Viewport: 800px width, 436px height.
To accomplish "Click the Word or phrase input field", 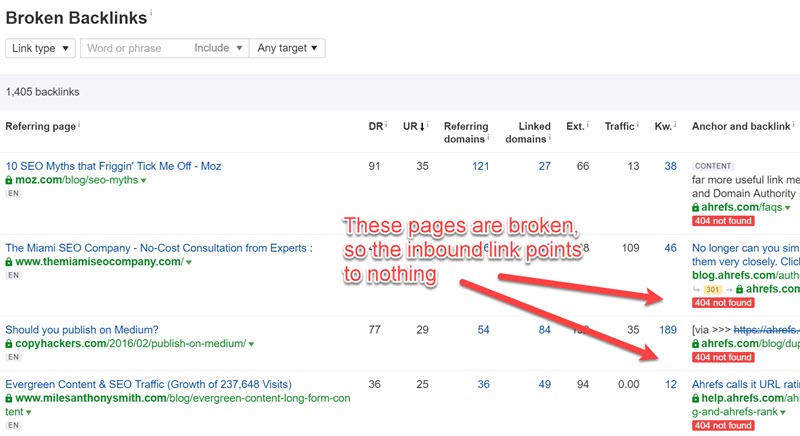I will (x=134, y=48).
